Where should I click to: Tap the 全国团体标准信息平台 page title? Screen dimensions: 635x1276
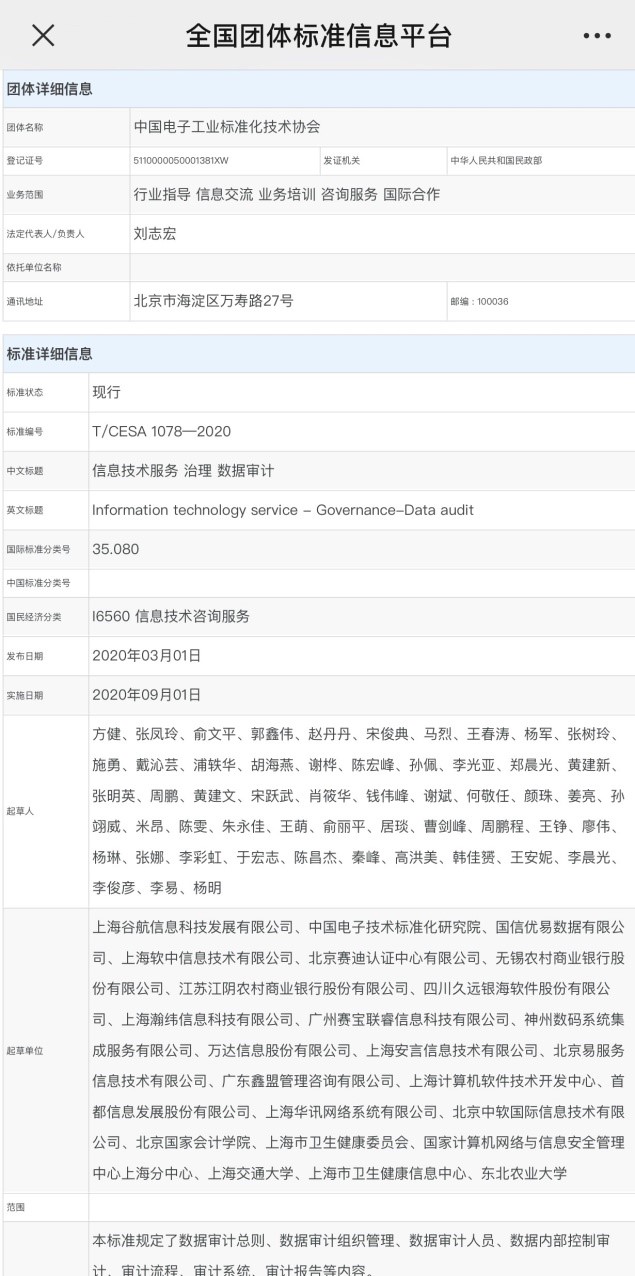[x=318, y=36]
